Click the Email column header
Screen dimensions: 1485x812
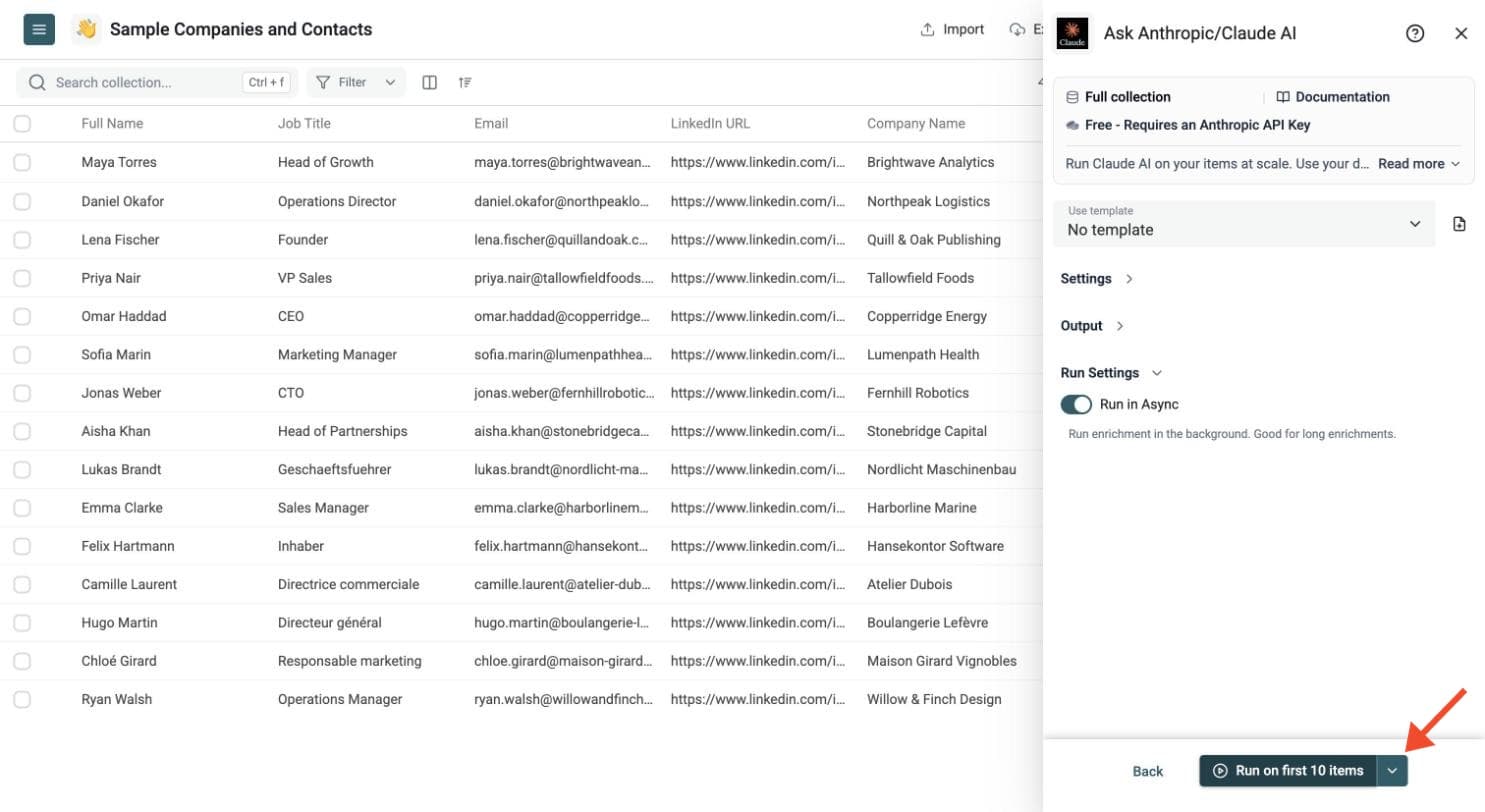(491, 124)
